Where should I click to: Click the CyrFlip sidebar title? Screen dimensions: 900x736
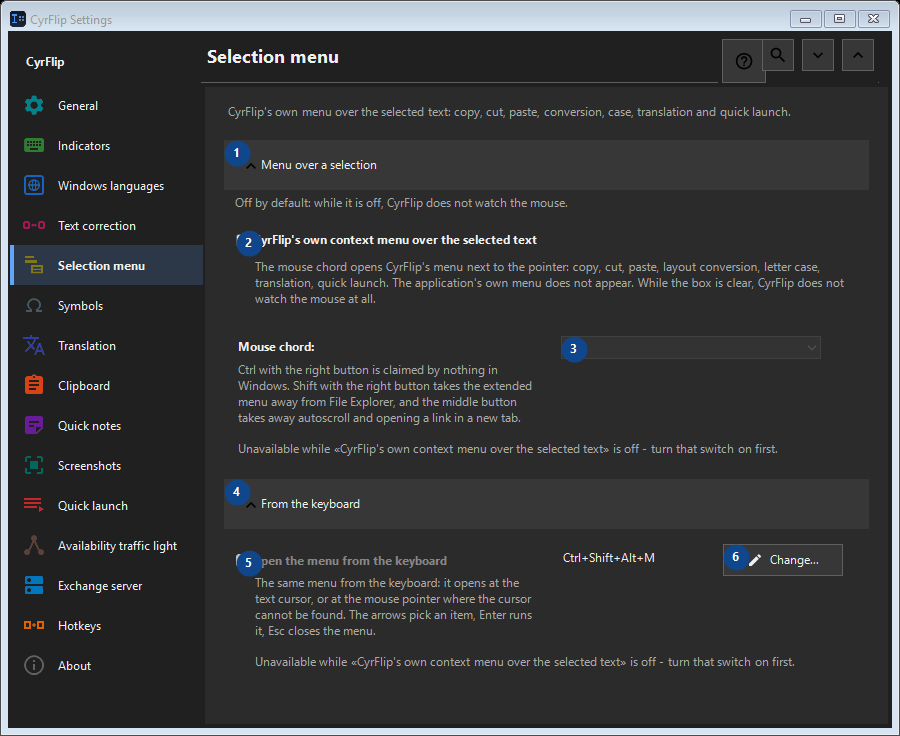point(45,62)
